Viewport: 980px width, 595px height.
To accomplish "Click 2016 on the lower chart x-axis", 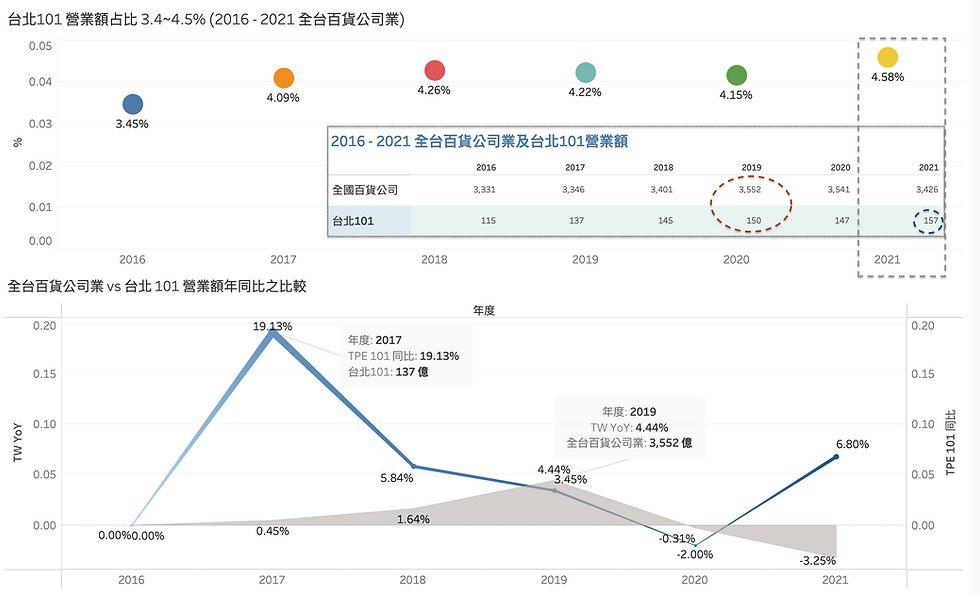I will pos(131,580).
